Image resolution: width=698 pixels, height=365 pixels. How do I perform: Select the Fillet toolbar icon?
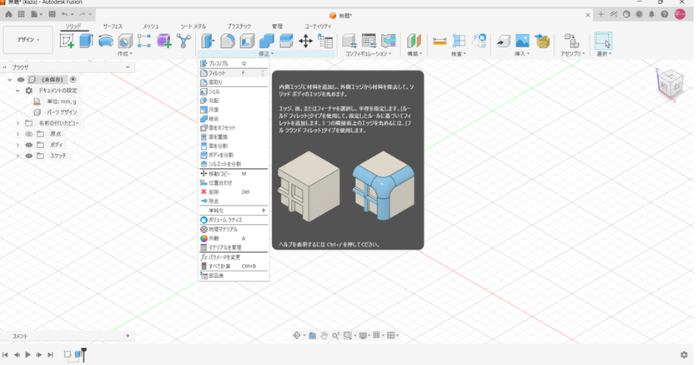[227, 41]
